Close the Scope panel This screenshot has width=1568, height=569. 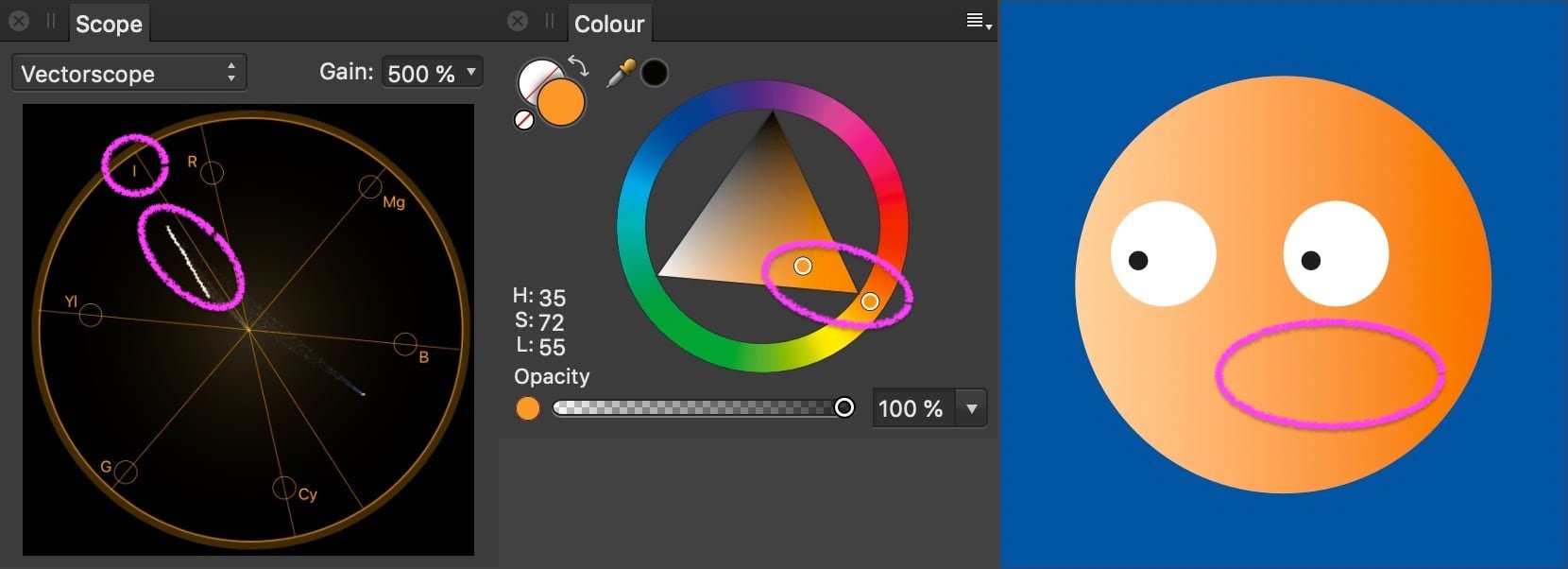[x=19, y=21]
